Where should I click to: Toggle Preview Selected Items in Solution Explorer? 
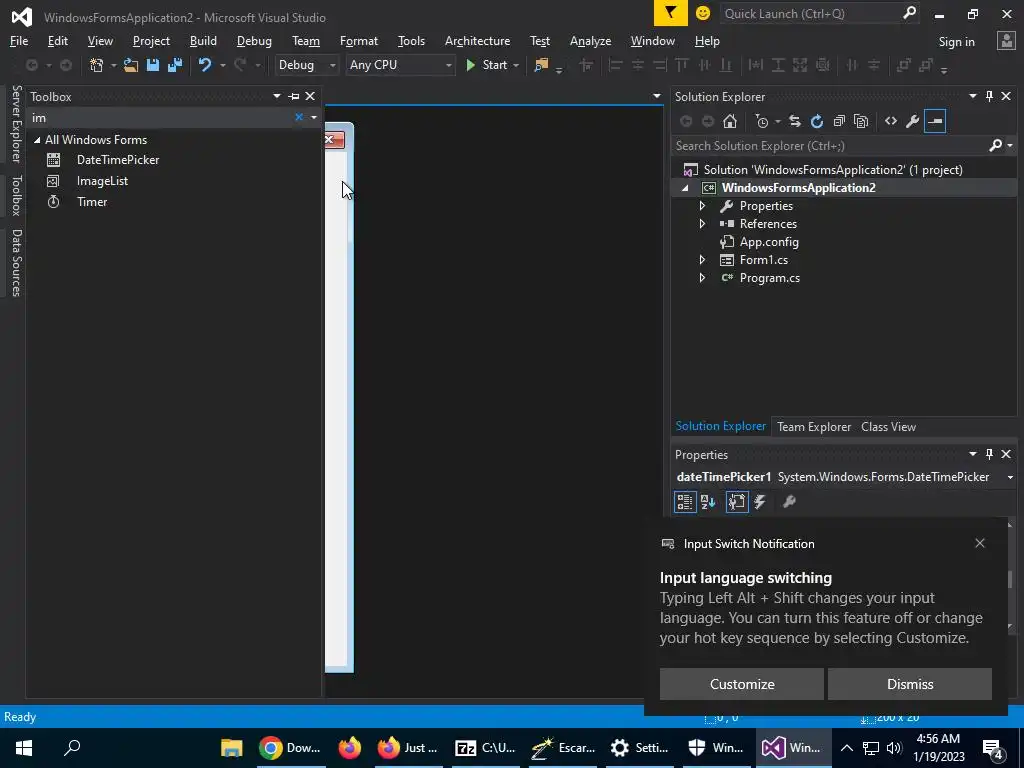(x=935, y=121)
